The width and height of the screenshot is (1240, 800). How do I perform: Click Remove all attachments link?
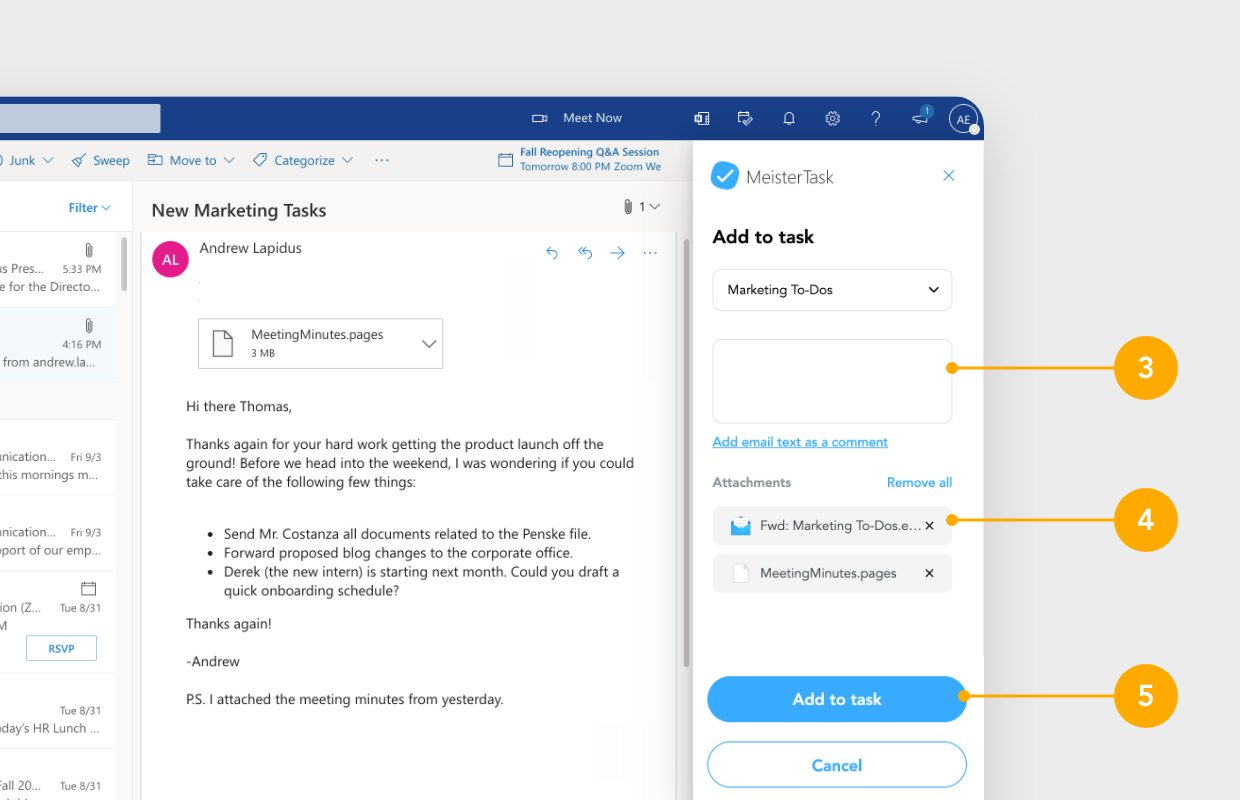point(919,482)
